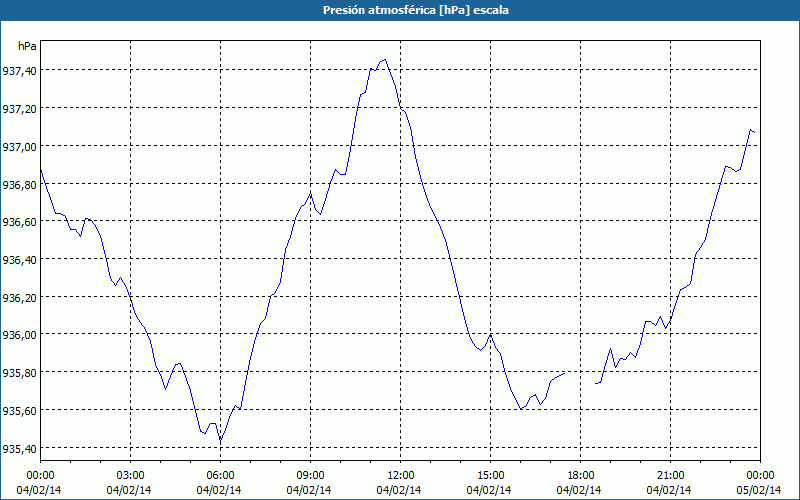Click the 18:00 time label
The height and width of the screenshot is (500, 800).
[580, 476]
